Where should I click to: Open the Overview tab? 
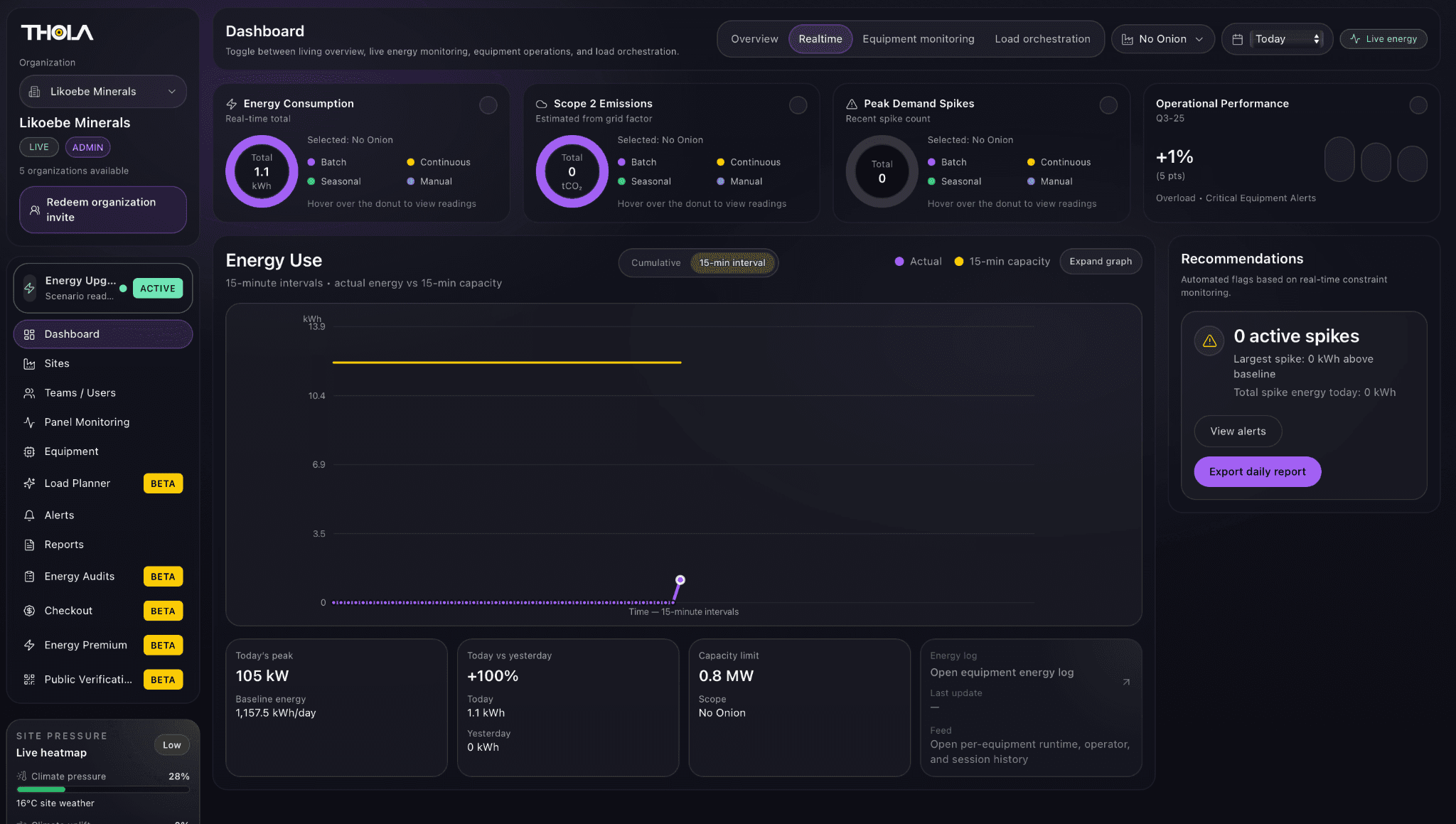[754, 39]
